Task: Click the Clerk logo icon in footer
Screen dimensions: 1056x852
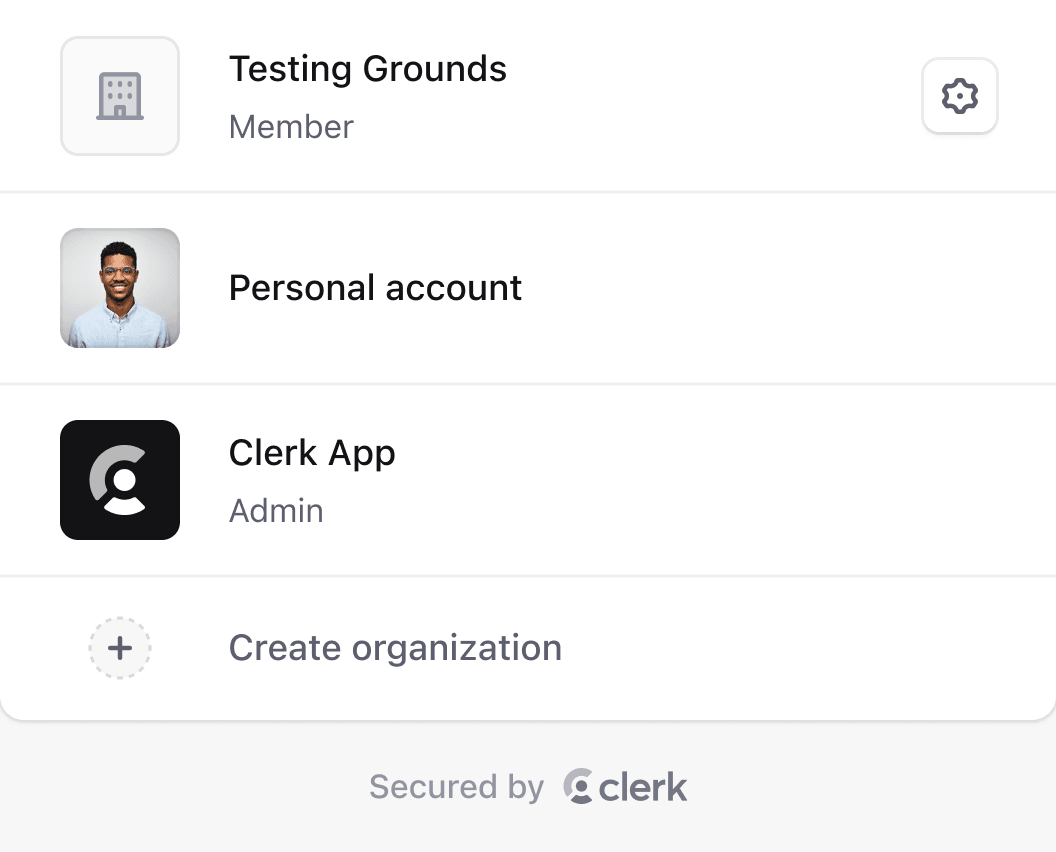Action: [x=578, y=786]
